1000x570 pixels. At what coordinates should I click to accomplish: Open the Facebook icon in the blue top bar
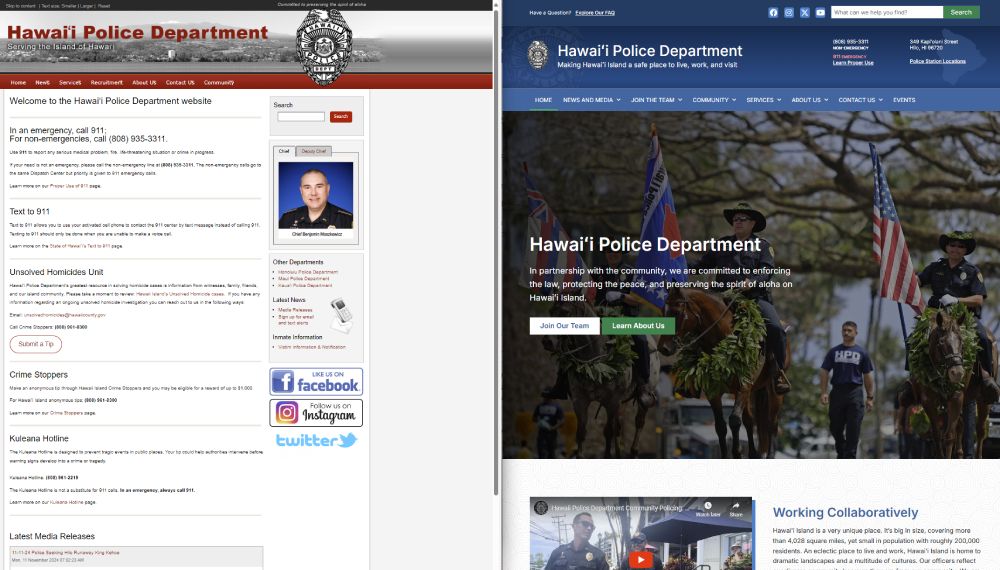click(x=773, y=13)
